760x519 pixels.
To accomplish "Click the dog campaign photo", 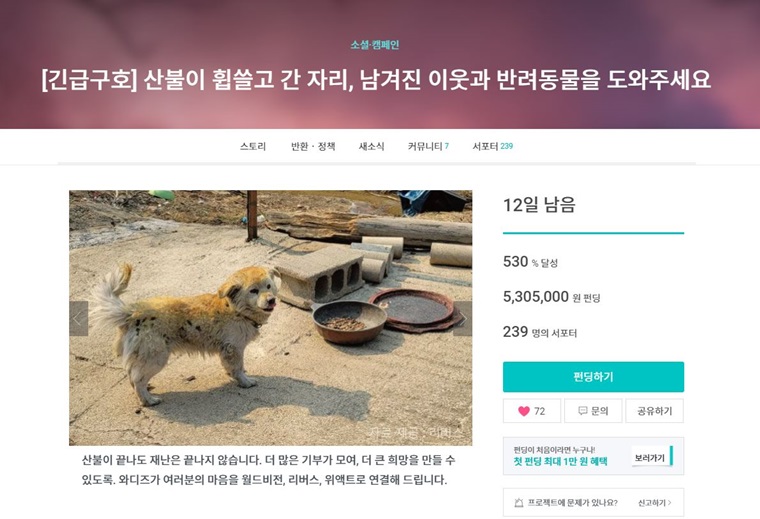I will 270,318.
